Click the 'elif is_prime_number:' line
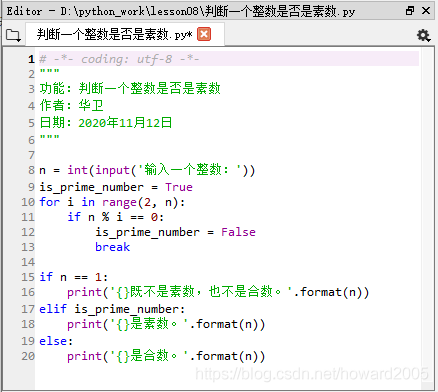 pos(112,309)
